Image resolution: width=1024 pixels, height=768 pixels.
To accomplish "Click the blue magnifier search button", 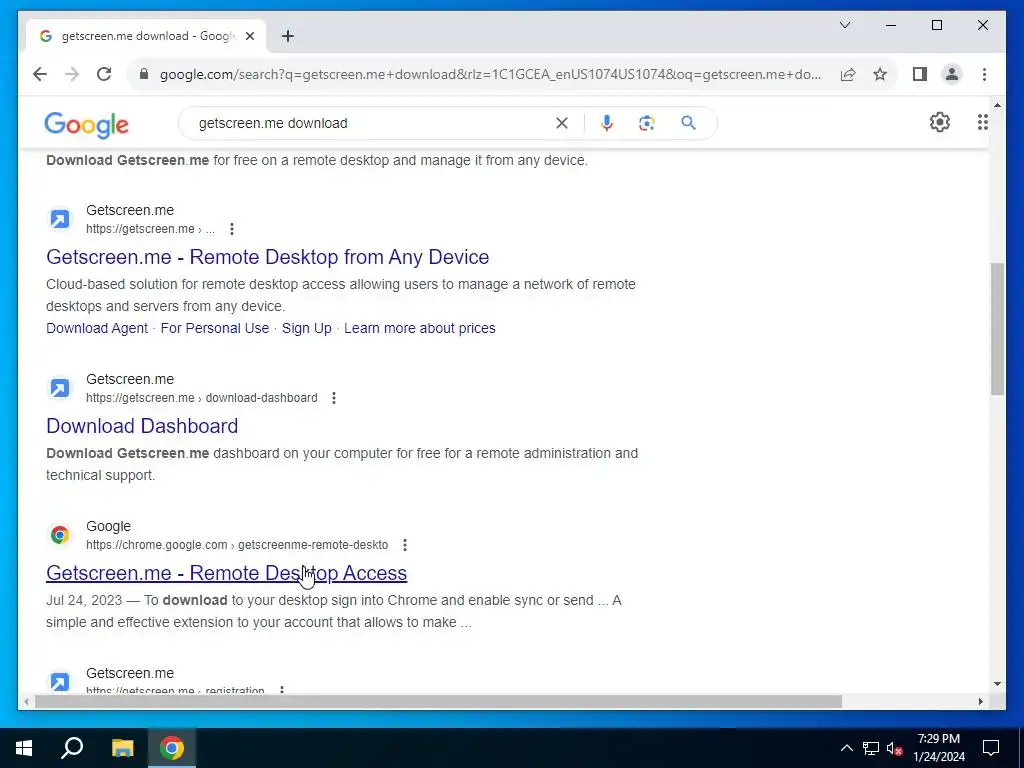I will 688,123.
